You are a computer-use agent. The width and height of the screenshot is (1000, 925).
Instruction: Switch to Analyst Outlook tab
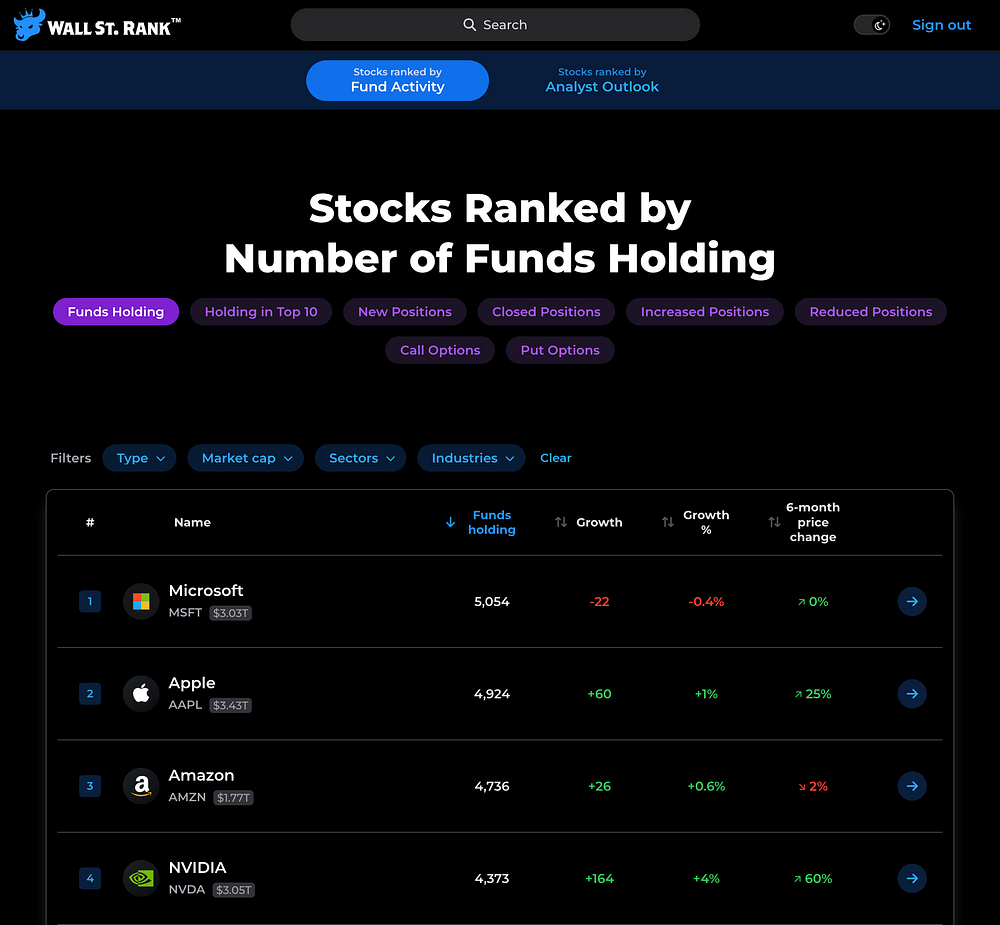(602, 80)
